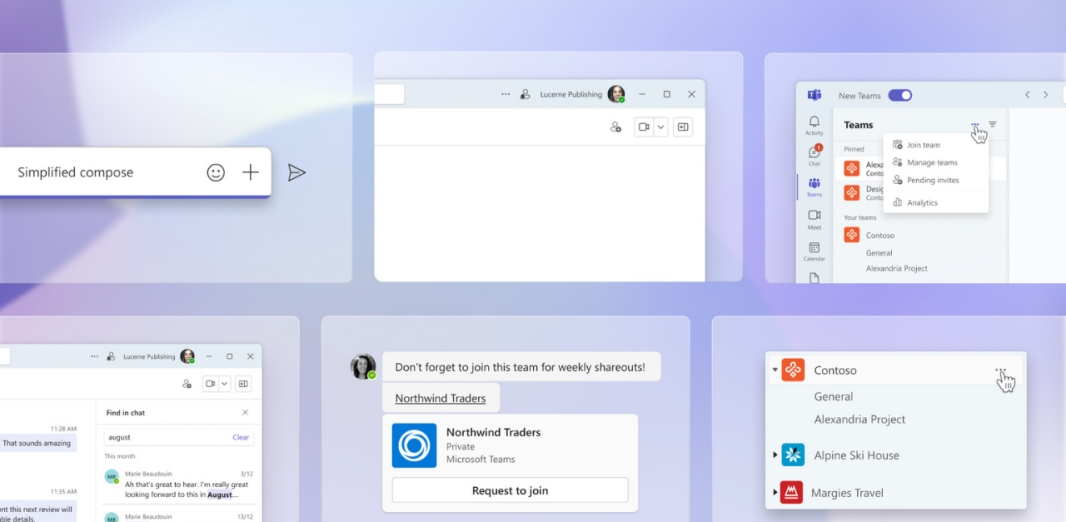This screenshot has width=1066, height=522.
Task: Click the add people icon in the blank Lucerne window
Action: tap(616, 127)
